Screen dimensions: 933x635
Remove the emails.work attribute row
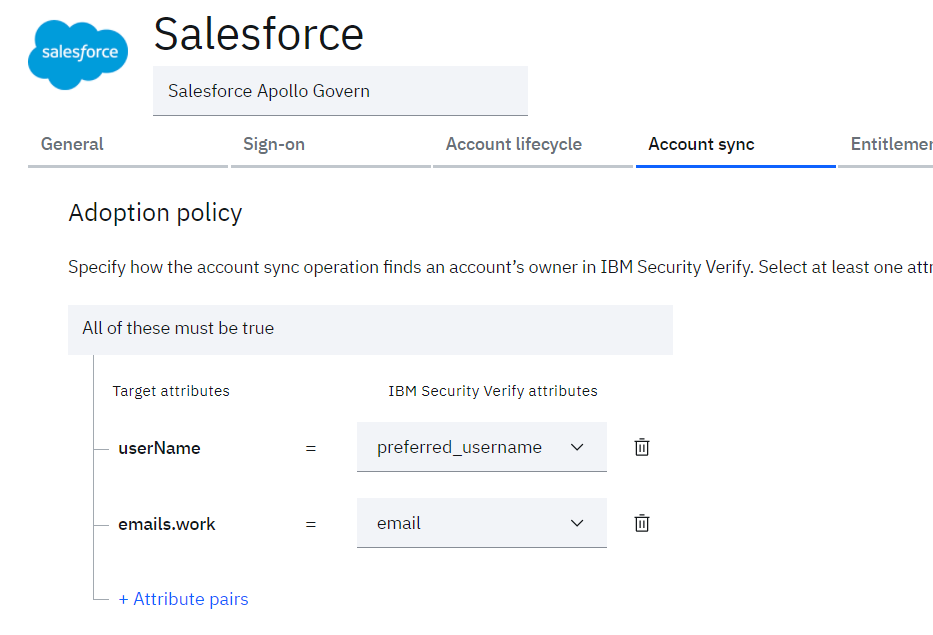click(x=642, y=523)
